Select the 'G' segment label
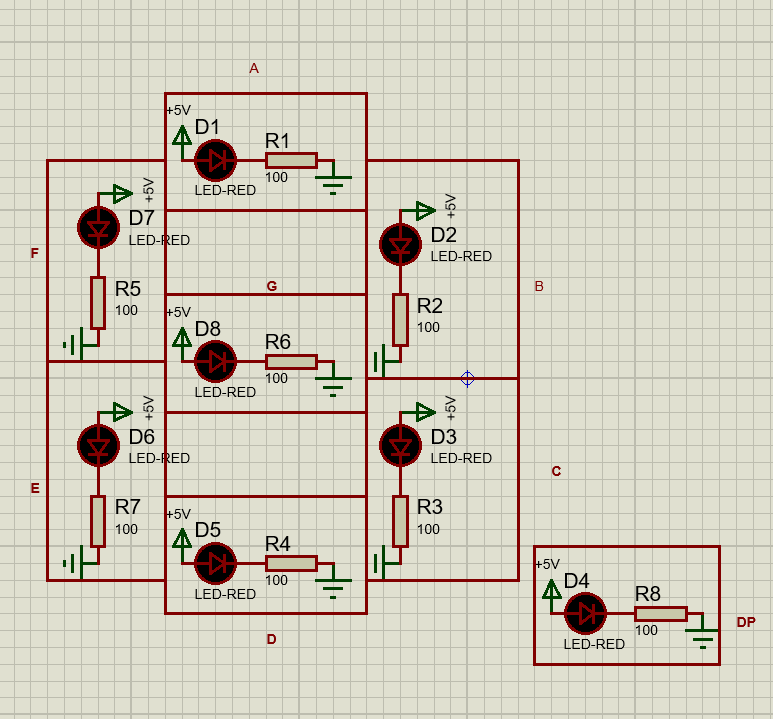773x719 pixels. pyautogui.click(x=271, y=286)
